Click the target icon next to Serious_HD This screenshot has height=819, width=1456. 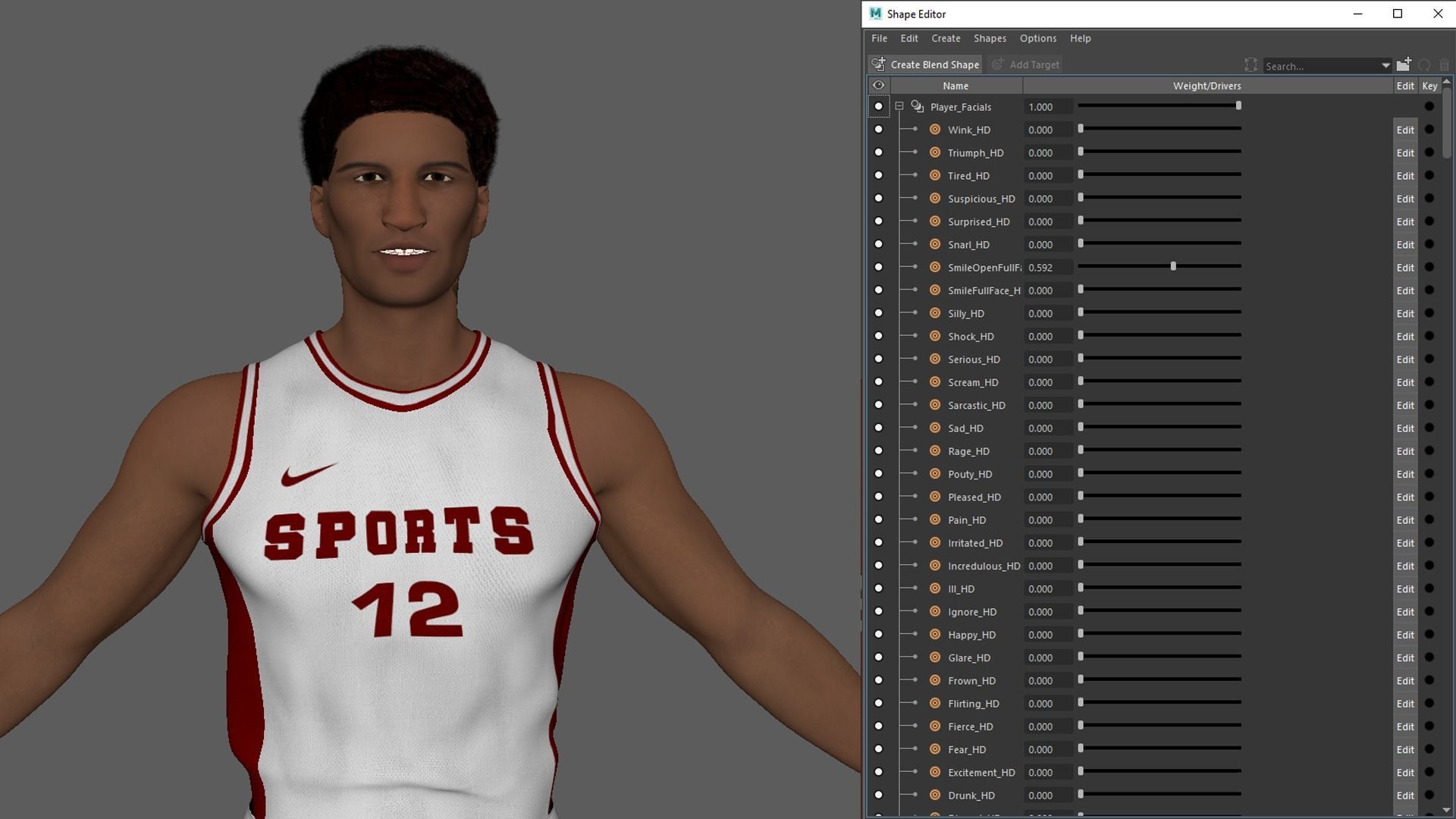935,359
